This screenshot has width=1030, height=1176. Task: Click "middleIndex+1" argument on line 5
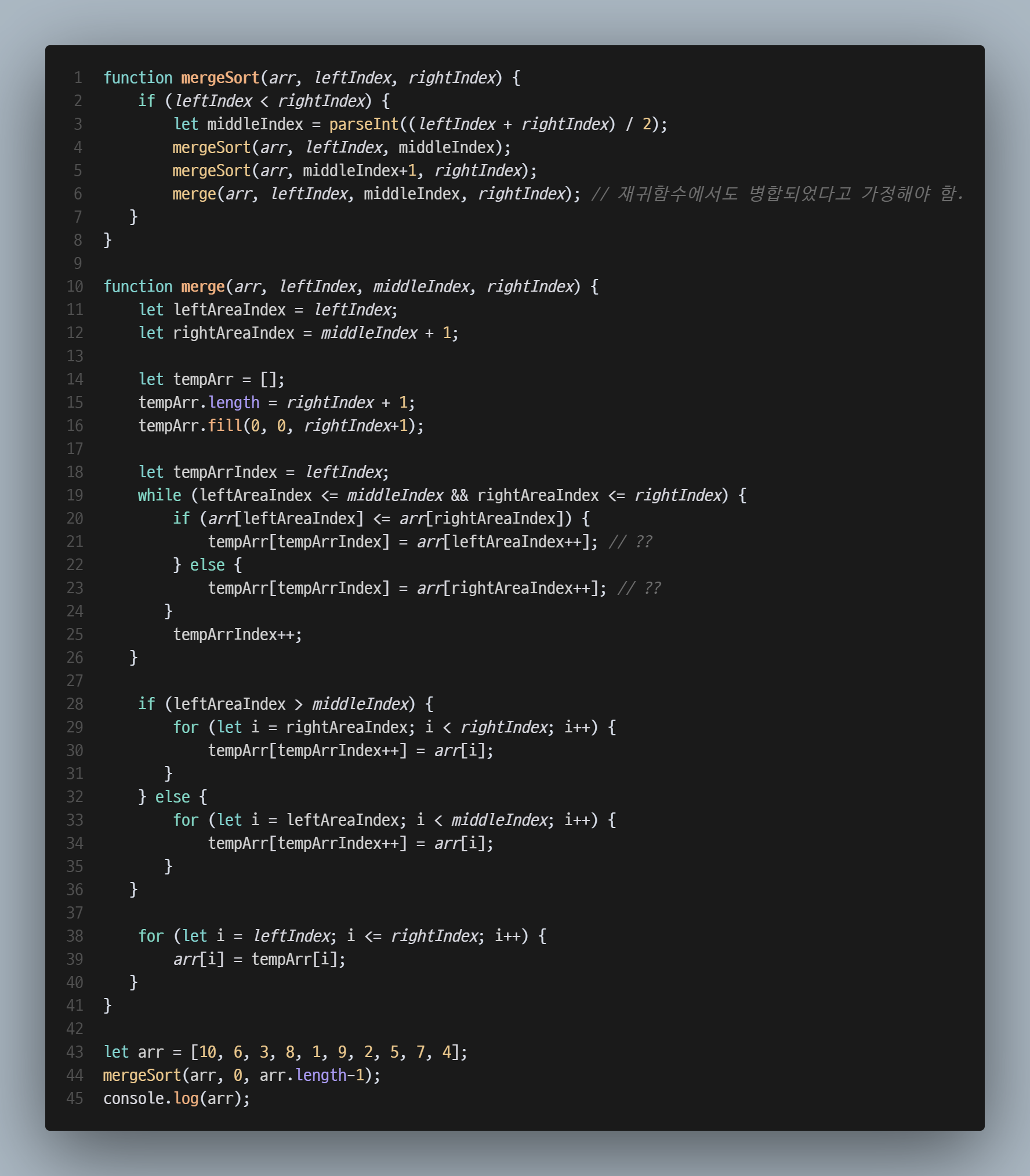pos(360,170)
